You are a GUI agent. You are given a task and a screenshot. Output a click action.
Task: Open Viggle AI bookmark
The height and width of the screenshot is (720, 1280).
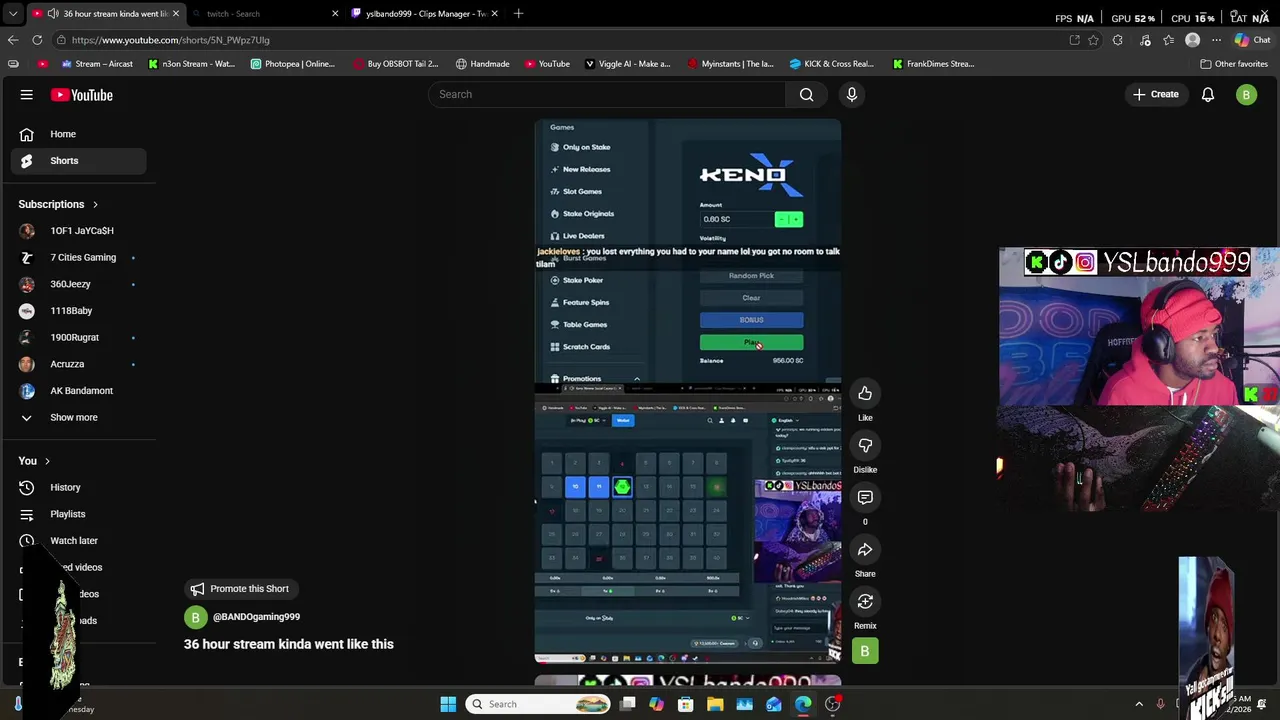[x=627, y=64]
